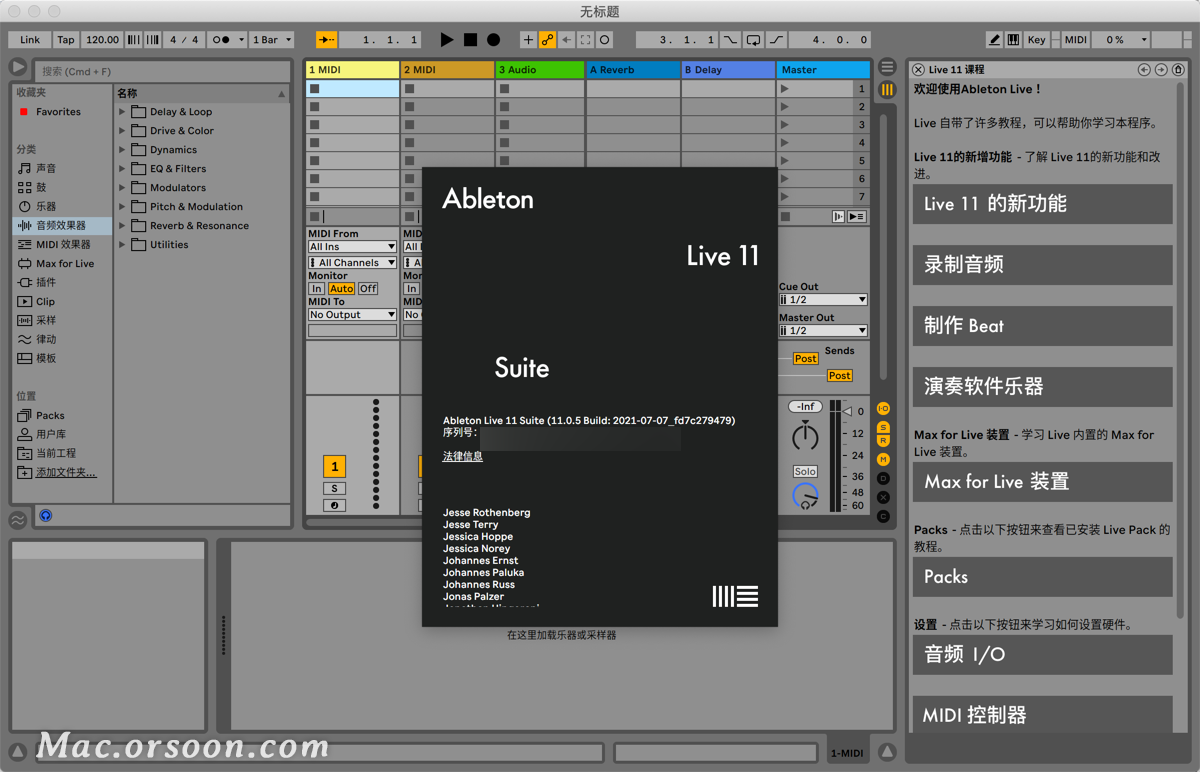
Task: Enable Key Map Mode switch
Action: click(x=1037, y=40)
